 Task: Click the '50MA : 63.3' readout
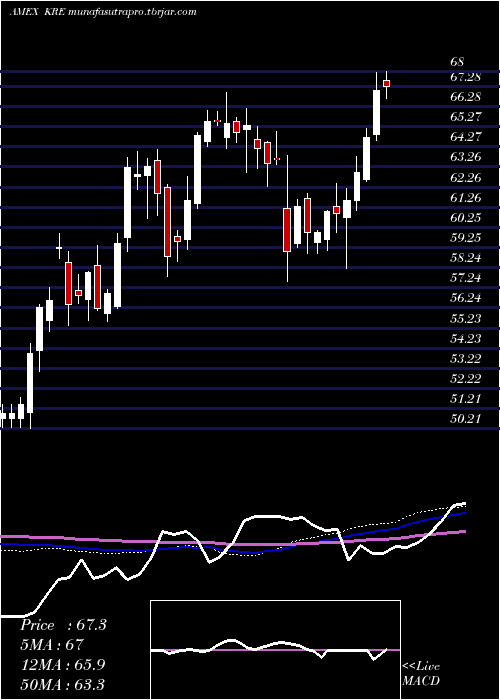[x=63, y=684]
